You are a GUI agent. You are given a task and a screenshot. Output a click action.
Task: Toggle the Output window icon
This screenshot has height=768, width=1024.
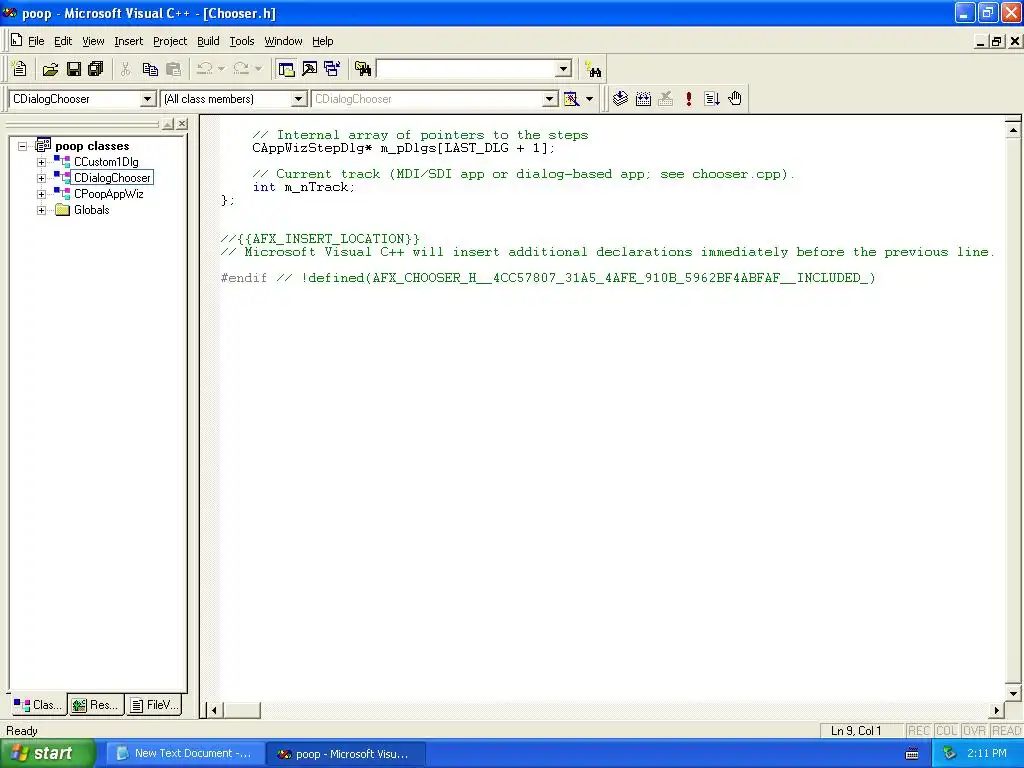click(309, 69)
